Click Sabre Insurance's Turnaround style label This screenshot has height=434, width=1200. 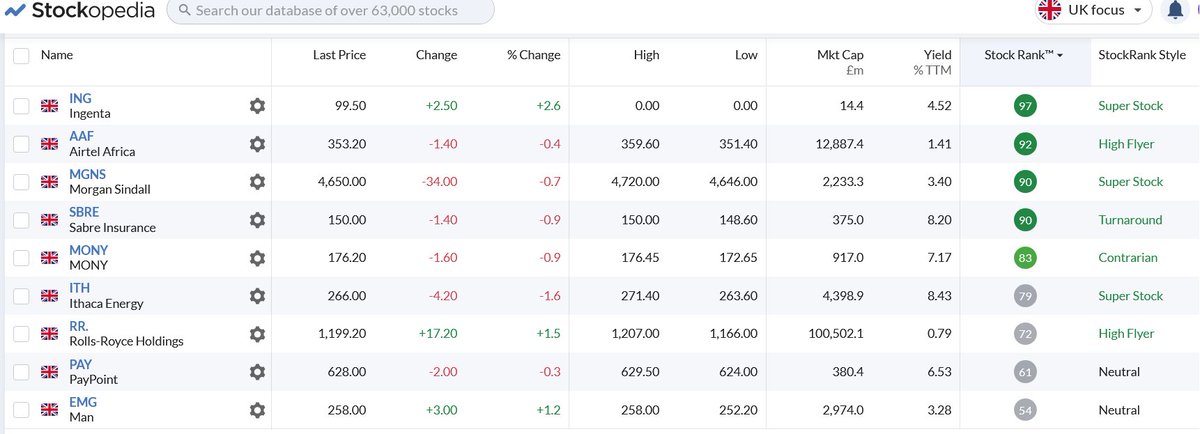pos(1130,220)
